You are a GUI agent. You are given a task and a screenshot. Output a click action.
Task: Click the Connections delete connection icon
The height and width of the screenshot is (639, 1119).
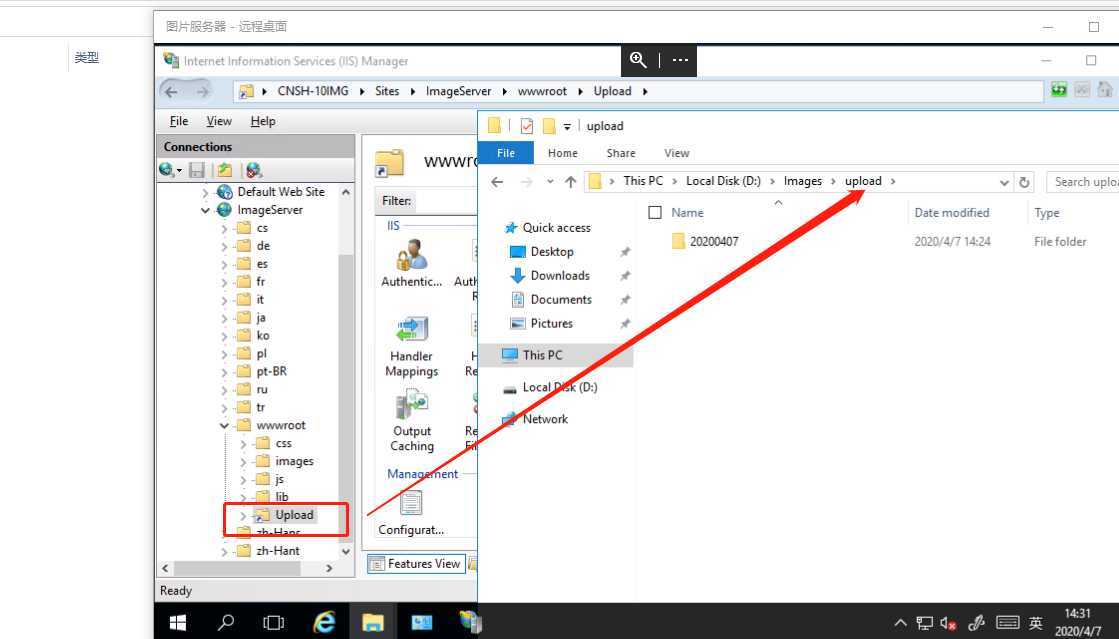point(253,170)
